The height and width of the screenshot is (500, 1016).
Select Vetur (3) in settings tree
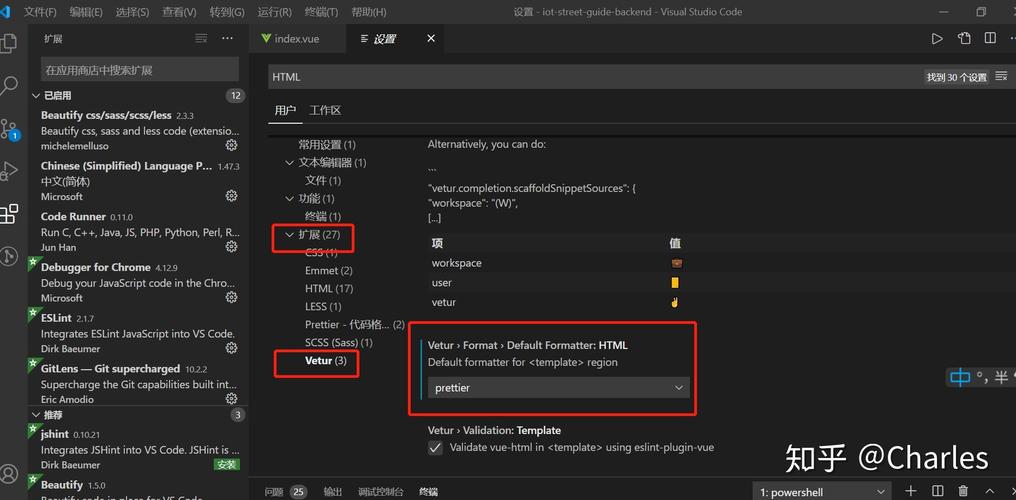[x=326, y=361]
